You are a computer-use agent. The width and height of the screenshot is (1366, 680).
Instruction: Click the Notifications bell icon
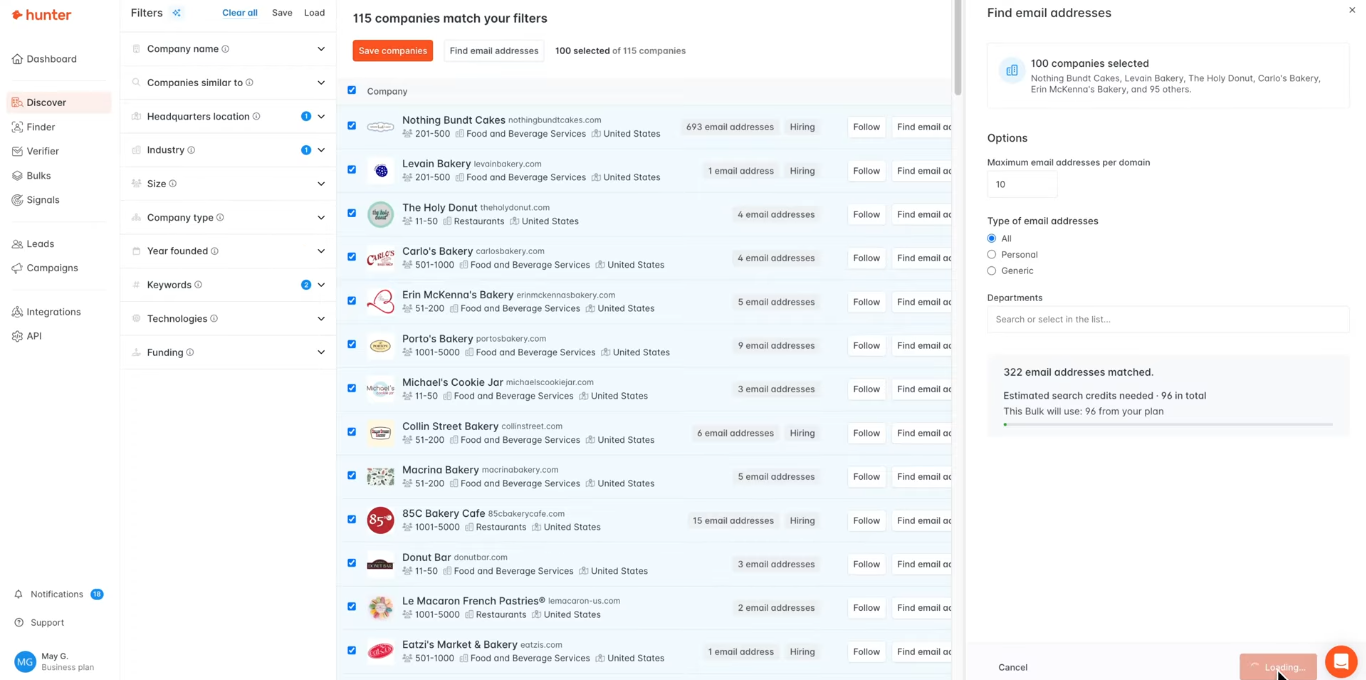click(18, 594)
